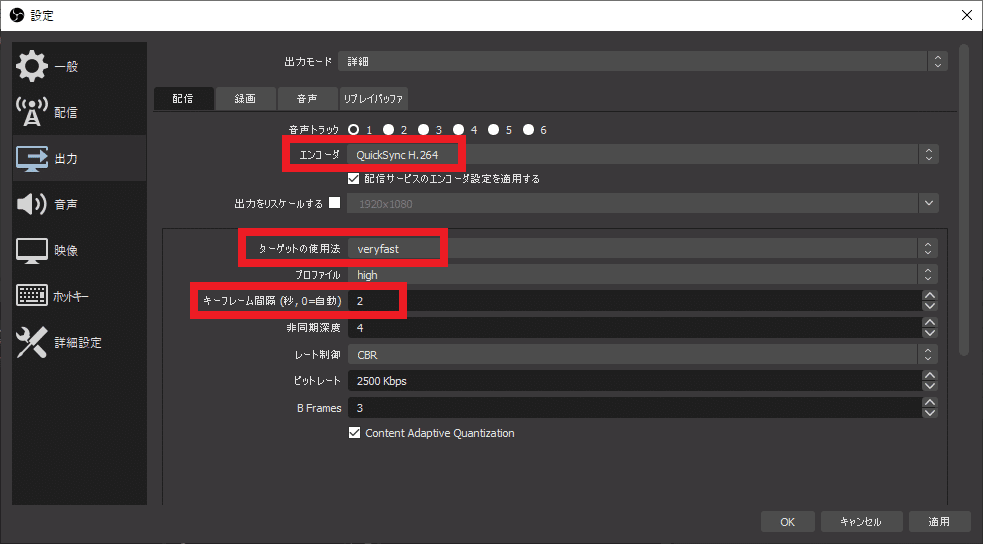
Task: Decrease the 非同期深度 value with down arrow
Action: [930, 333]
